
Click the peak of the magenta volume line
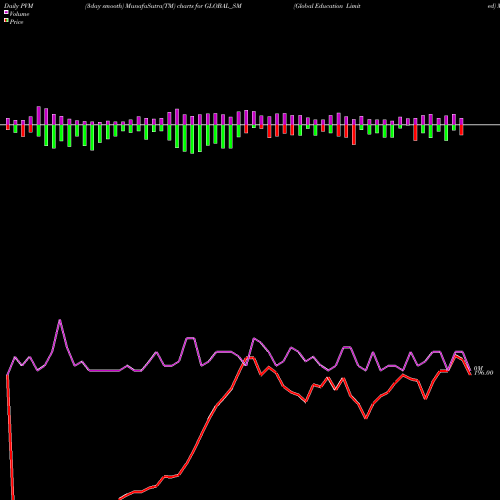click(x=60, y=320)
